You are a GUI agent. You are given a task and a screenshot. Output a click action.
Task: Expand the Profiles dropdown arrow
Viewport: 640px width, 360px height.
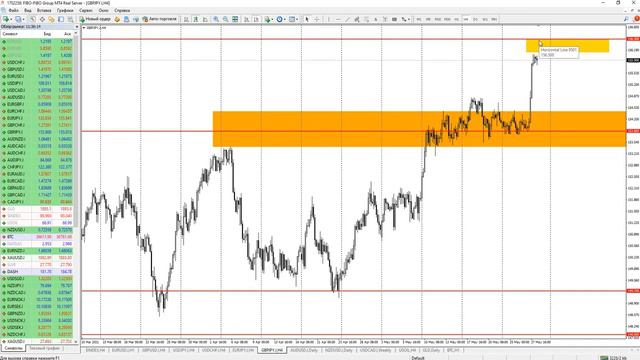[23, 19]
